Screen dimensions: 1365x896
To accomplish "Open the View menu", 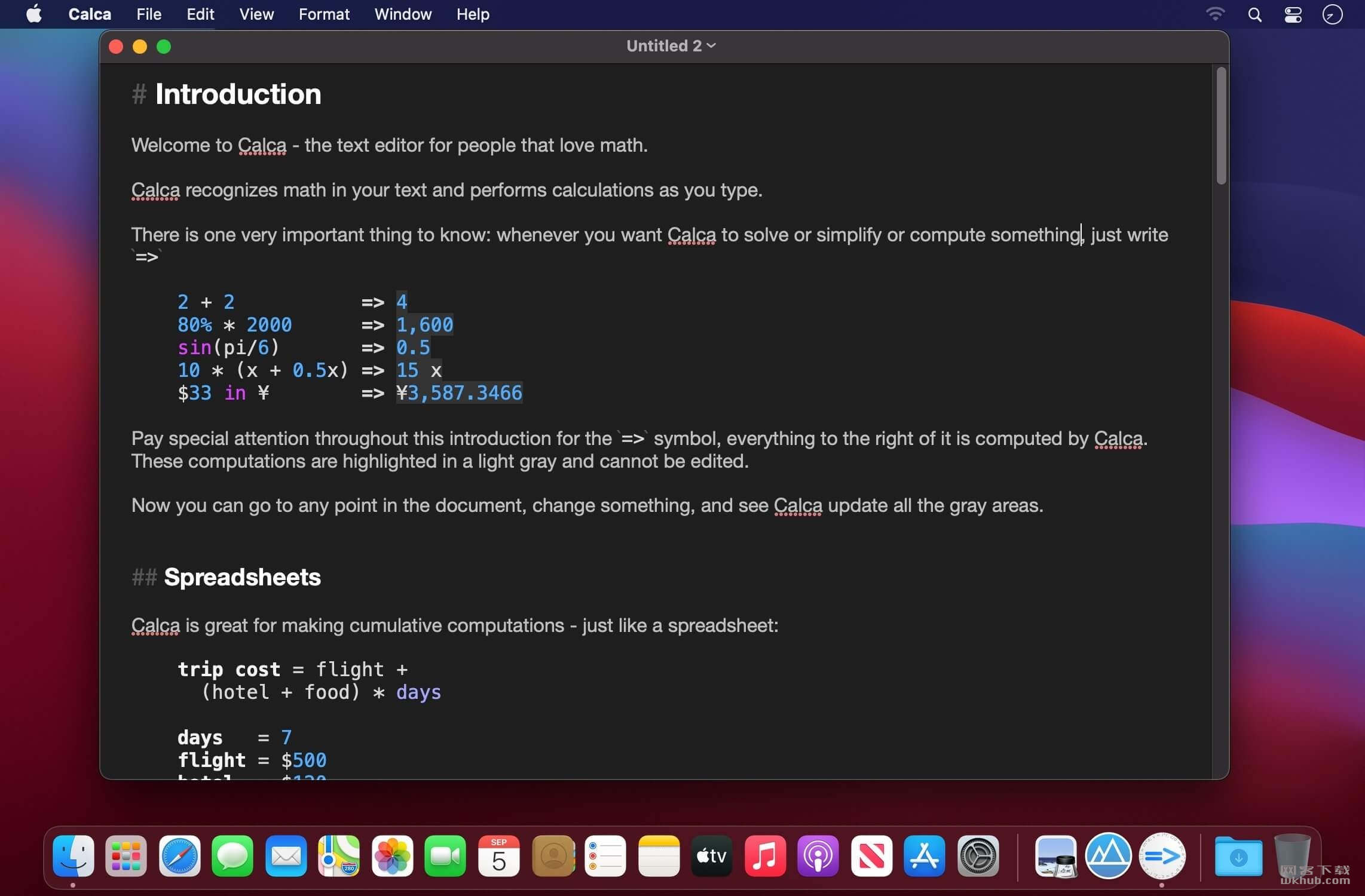I will [x=256, y=14].
